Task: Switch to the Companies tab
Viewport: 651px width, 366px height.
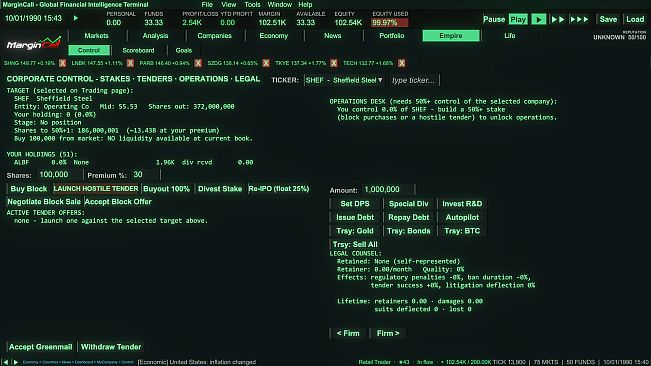Action: [214, 36]
